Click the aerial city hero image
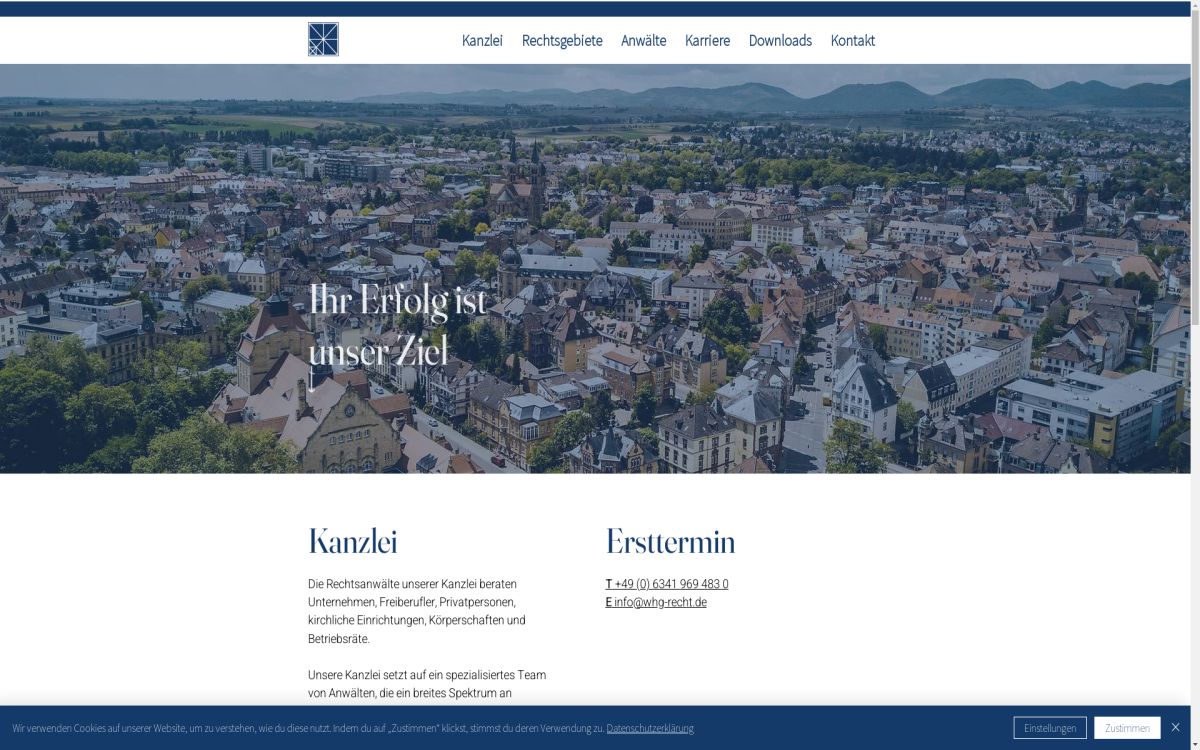This screenshot has height=750, width=1200. pos(800,250)
